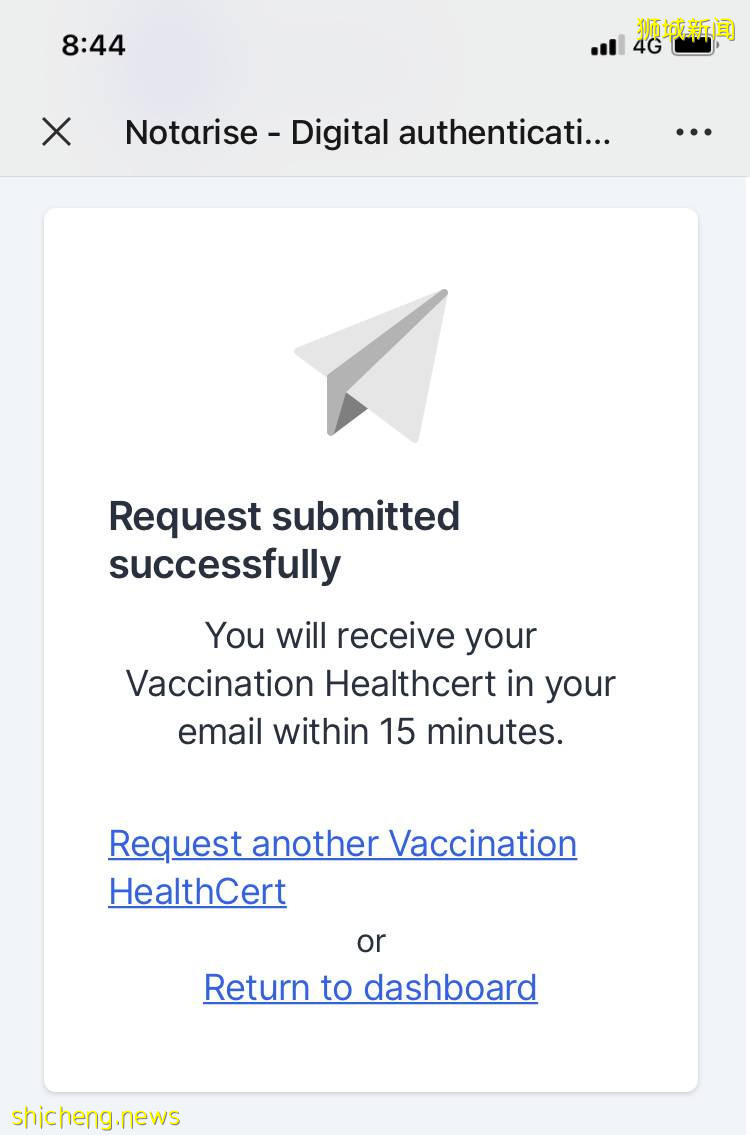Open the three-dot more options menu
Image resolution: width=750 pixels, height=1135 pixels.
pos(694,132)
